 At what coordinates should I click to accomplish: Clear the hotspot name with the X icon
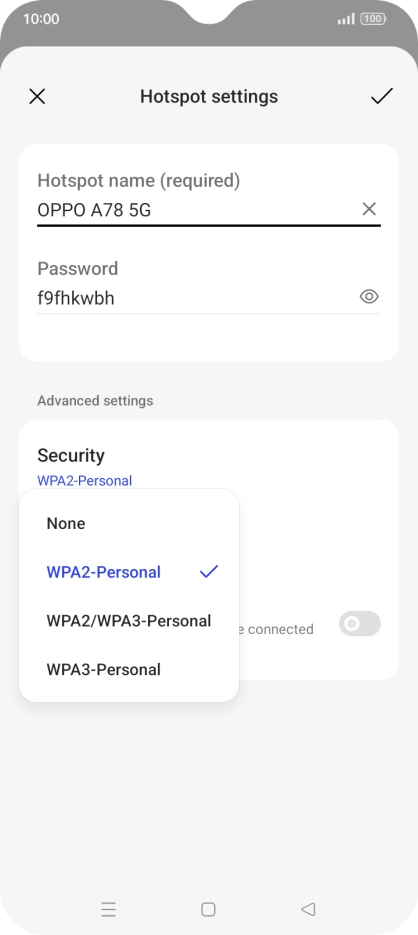(x=369, y=209)
